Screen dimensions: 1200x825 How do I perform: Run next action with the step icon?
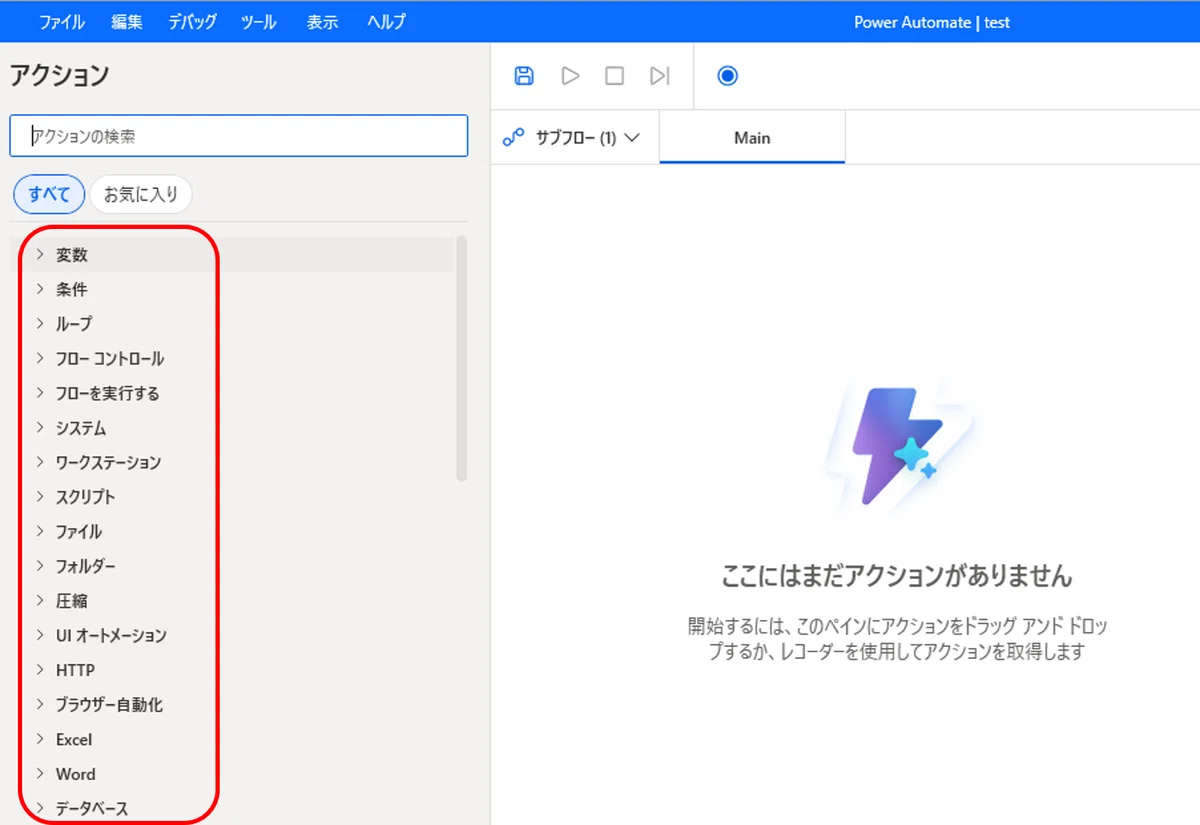(659, 76)
